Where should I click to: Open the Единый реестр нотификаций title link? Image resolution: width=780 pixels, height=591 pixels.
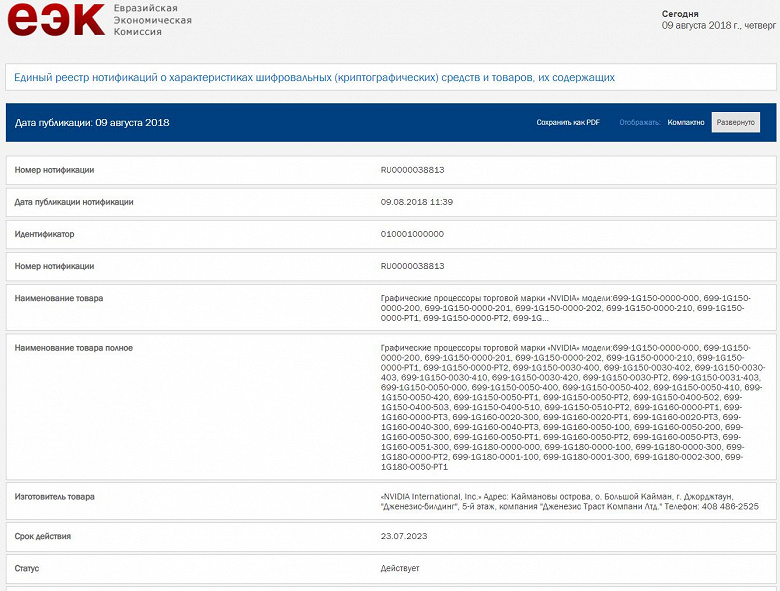314,78
